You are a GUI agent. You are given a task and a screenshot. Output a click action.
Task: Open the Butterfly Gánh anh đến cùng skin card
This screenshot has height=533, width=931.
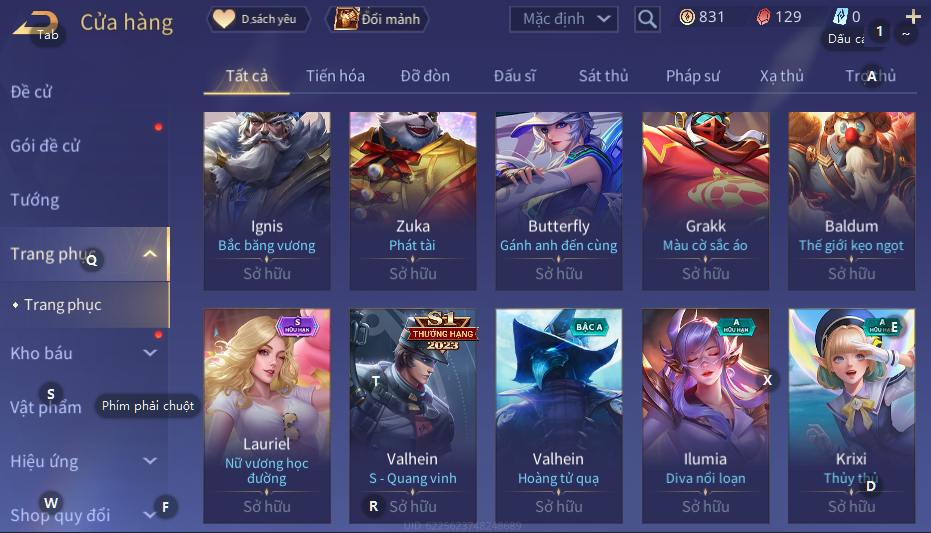pos(559,201)
